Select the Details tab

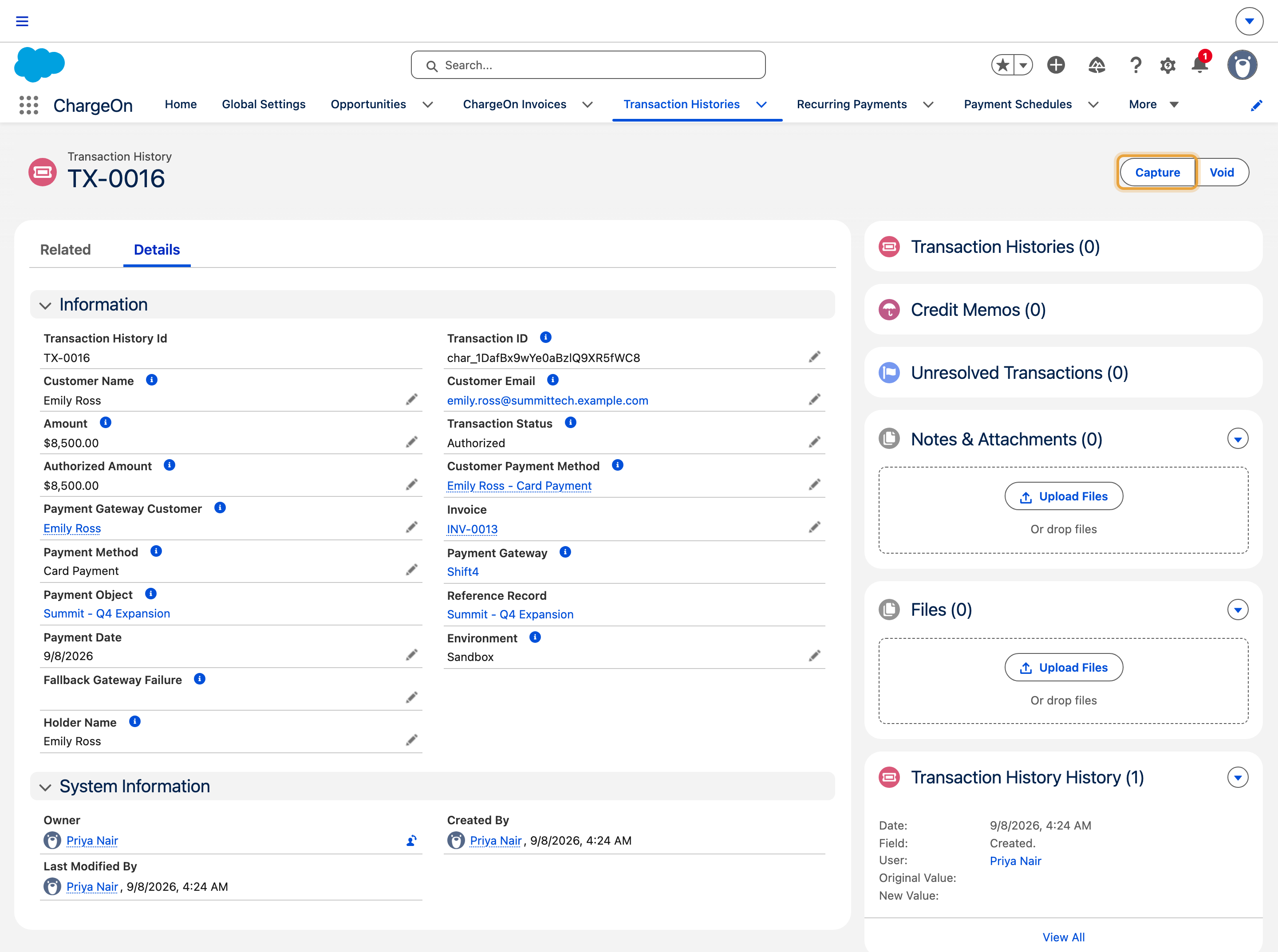(157, 250)
